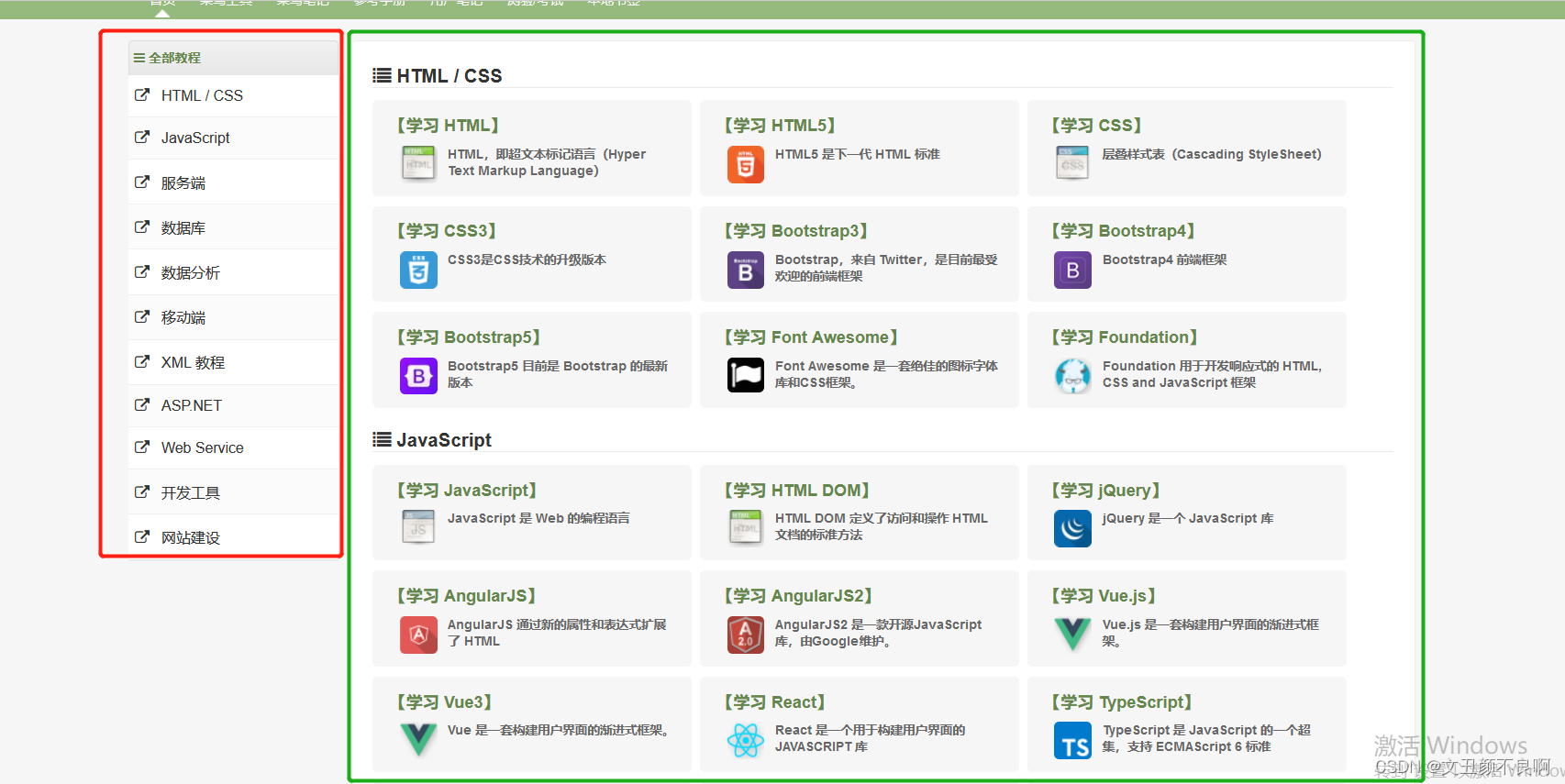This screenshot has width=1565, height=784.
Task: Open the 【学习 HTML】 link
Action: 448,126
